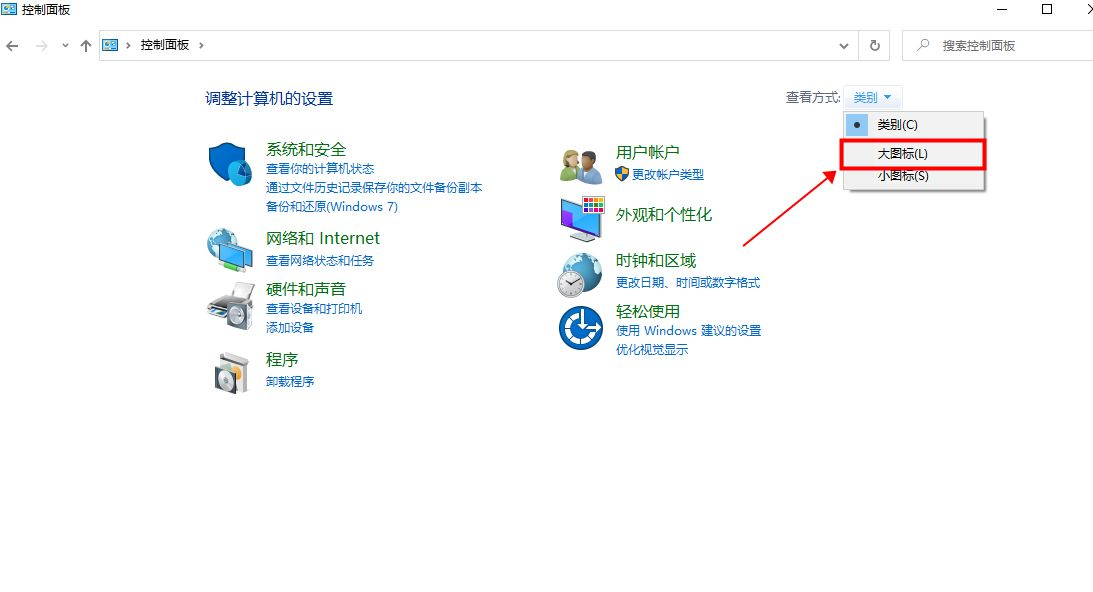Click the forward navigation arrow

[x=42, y=46]
